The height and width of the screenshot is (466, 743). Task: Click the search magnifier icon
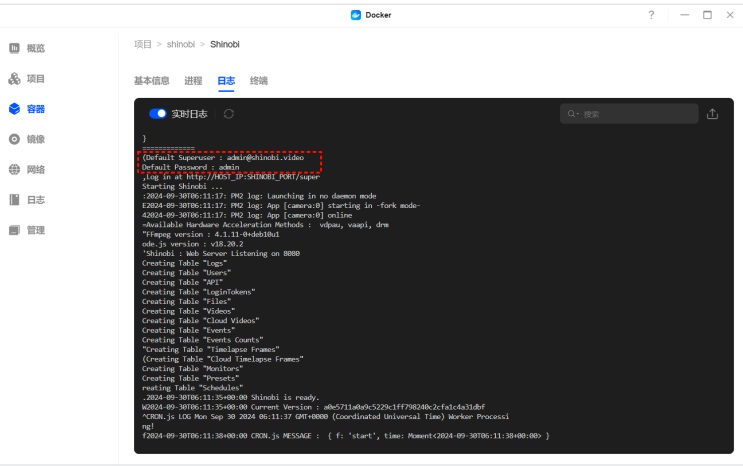point(572,114)
